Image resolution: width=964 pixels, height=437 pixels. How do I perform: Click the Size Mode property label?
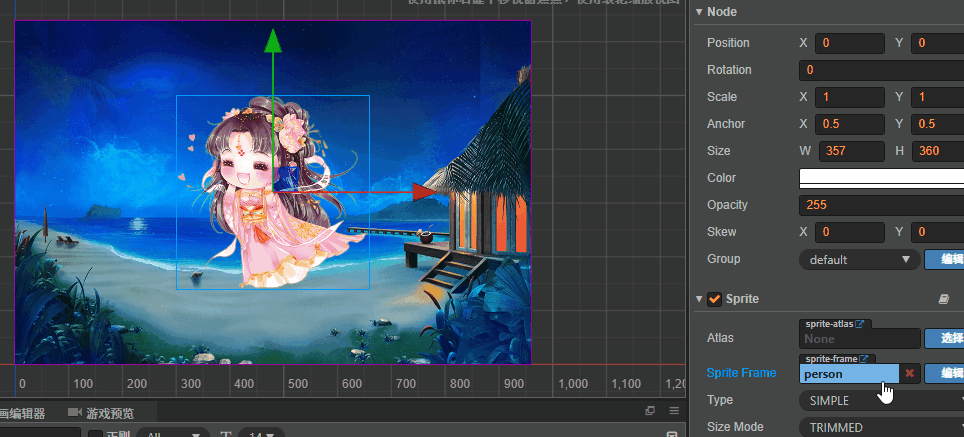[735, 427]
